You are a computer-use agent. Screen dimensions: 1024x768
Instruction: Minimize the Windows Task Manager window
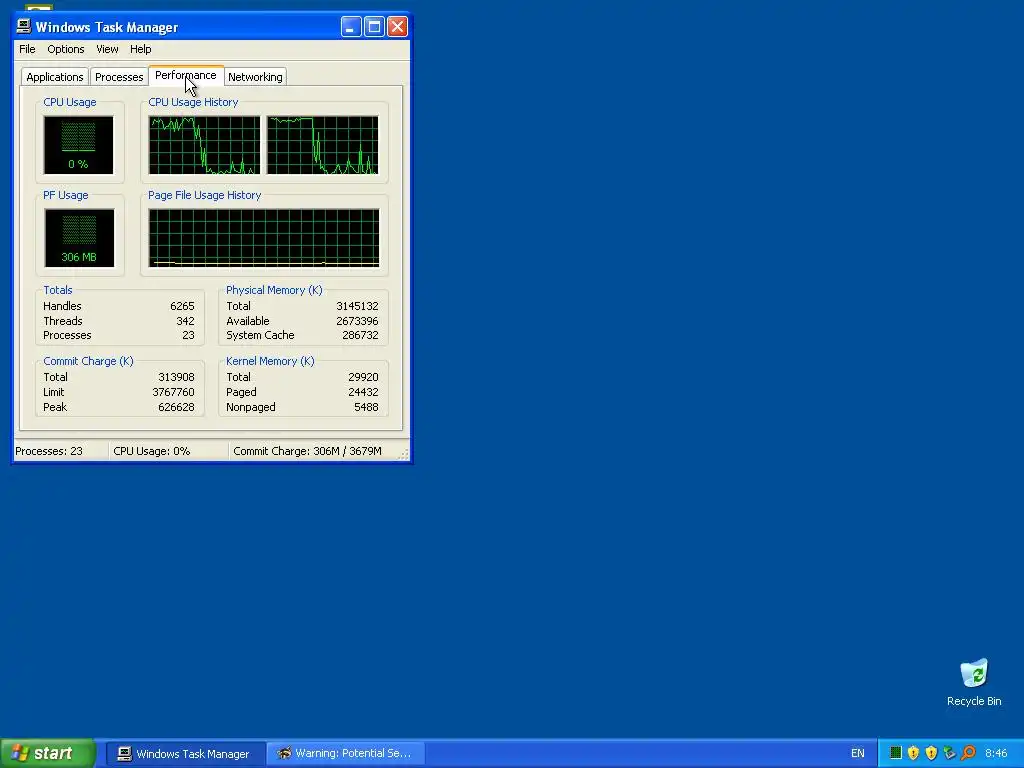pos(351,27)
